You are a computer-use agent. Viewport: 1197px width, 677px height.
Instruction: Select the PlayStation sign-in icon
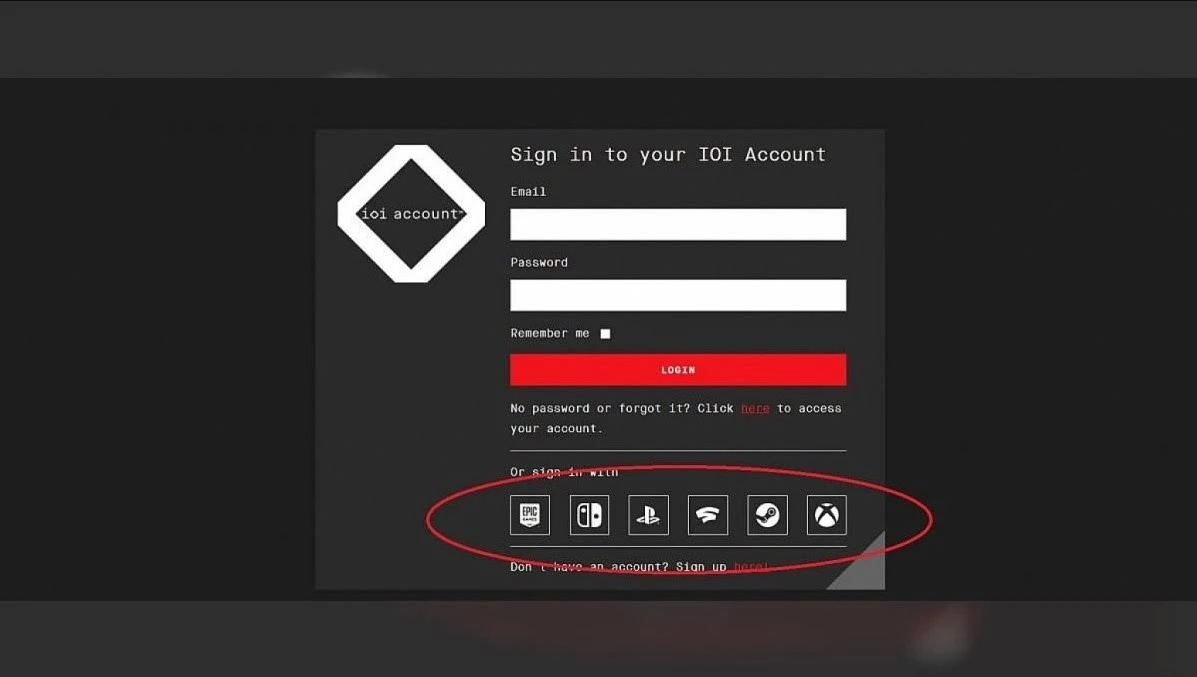click(x=648, y=515)
